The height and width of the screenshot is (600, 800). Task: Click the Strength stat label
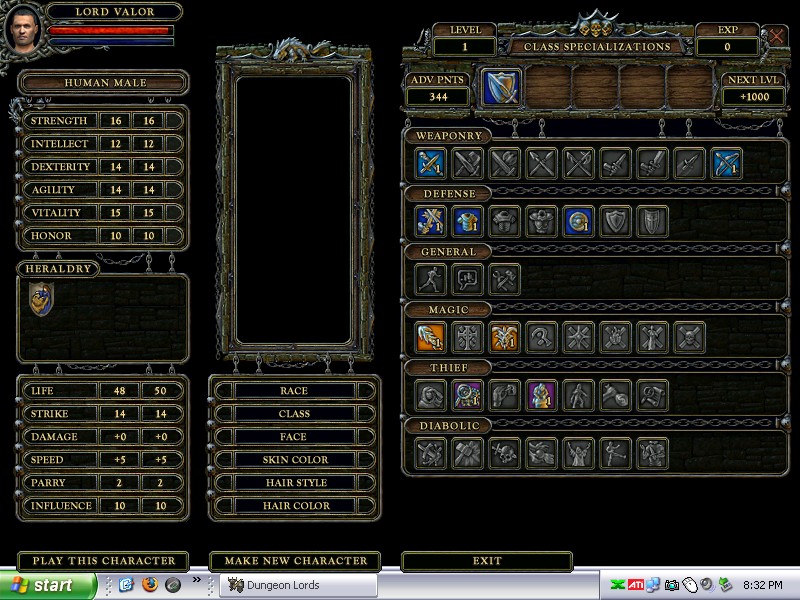pyautogui.click(x=59, y=121)
